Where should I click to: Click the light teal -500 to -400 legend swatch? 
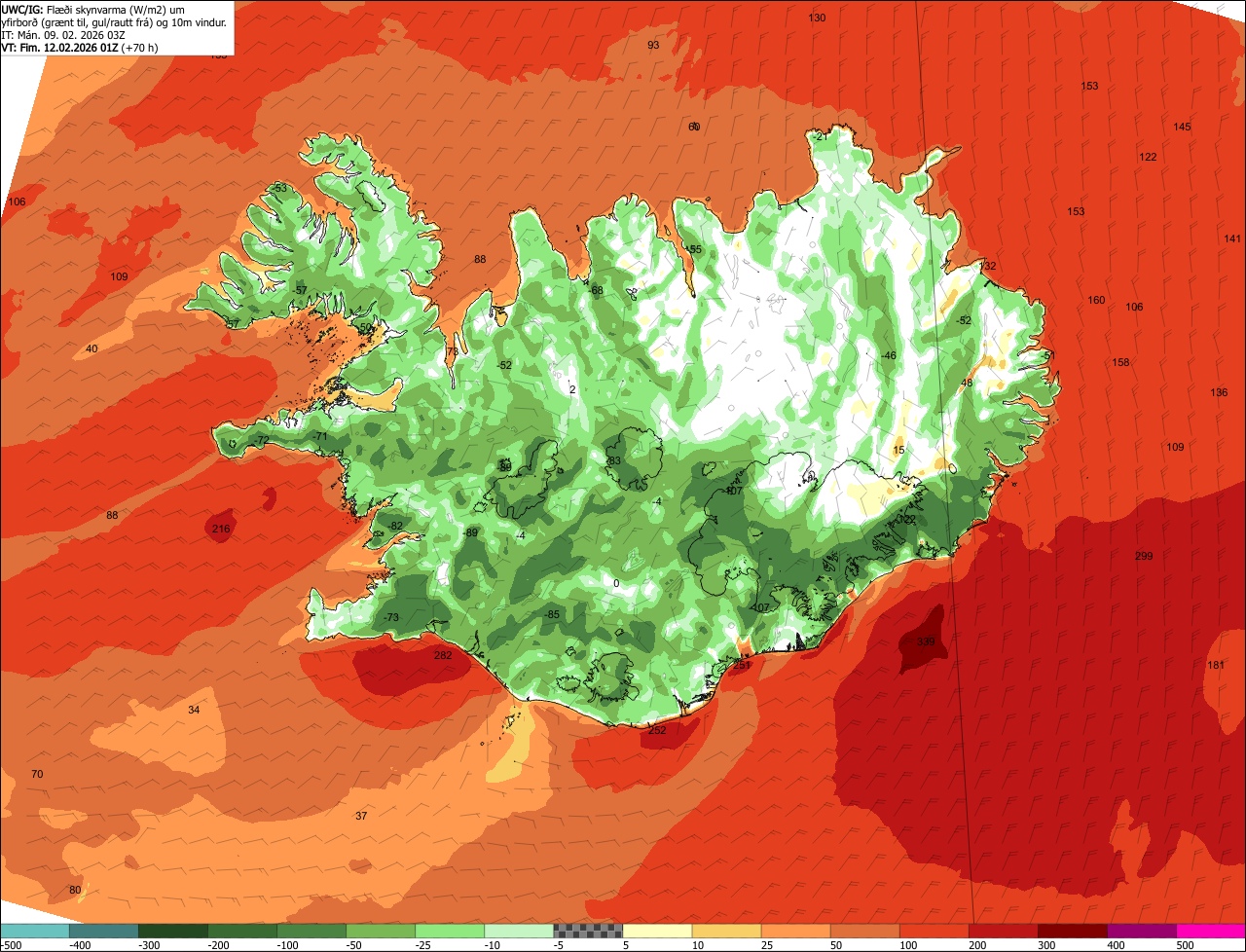[x=34, y=931]
